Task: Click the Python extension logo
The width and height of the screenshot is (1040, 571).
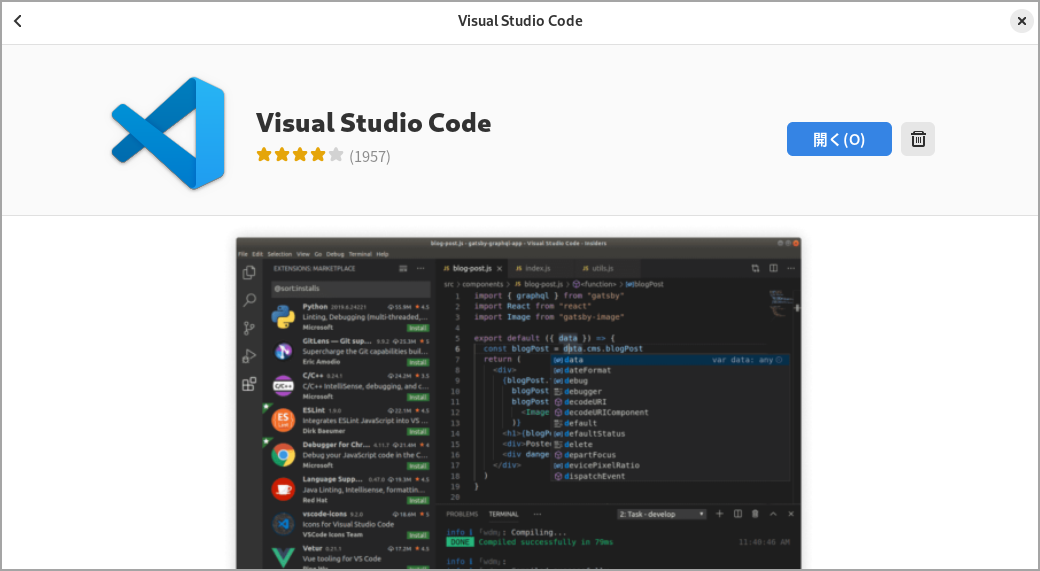Action: pyautogui.click(x=283, y=316)
